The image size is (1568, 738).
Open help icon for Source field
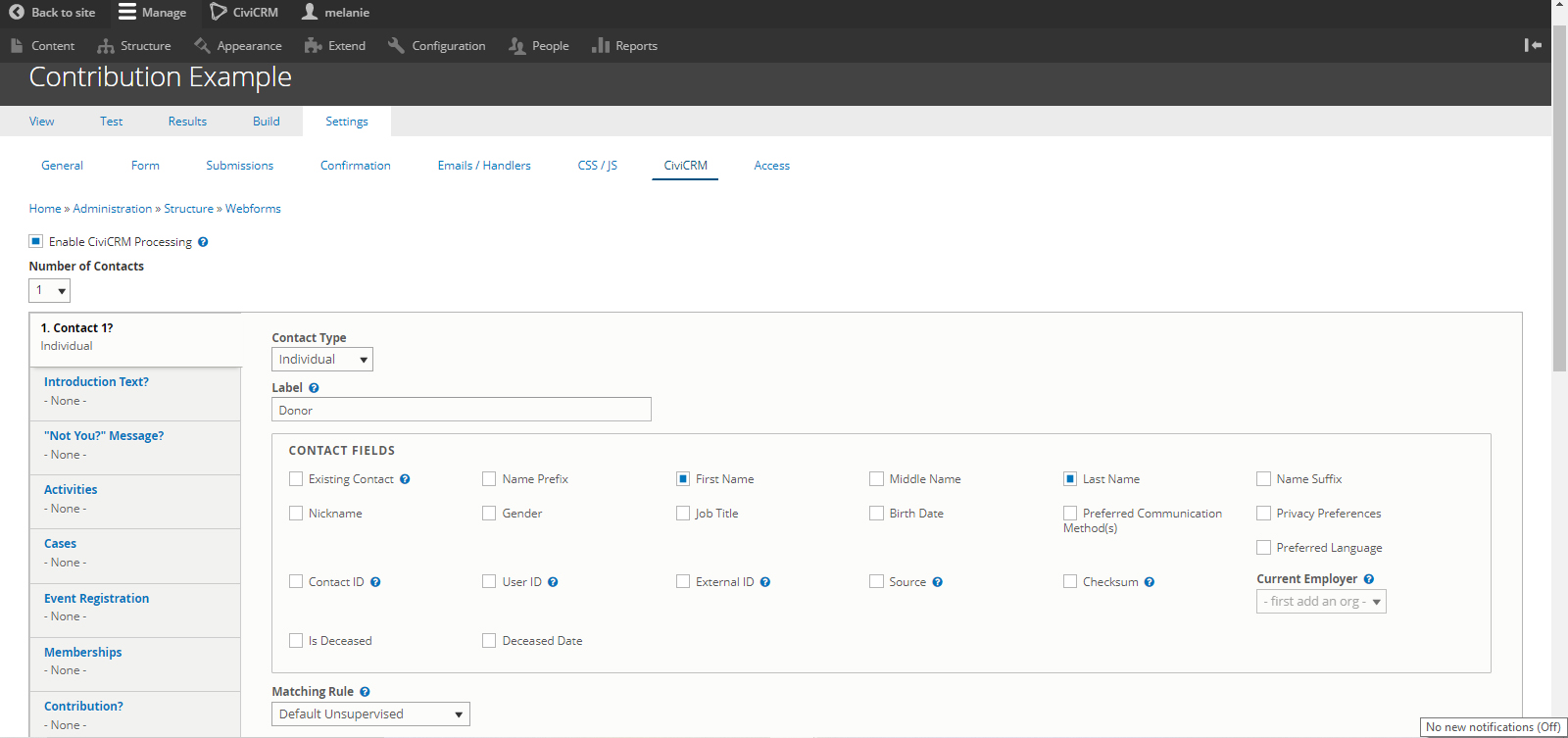pos(938,582)
